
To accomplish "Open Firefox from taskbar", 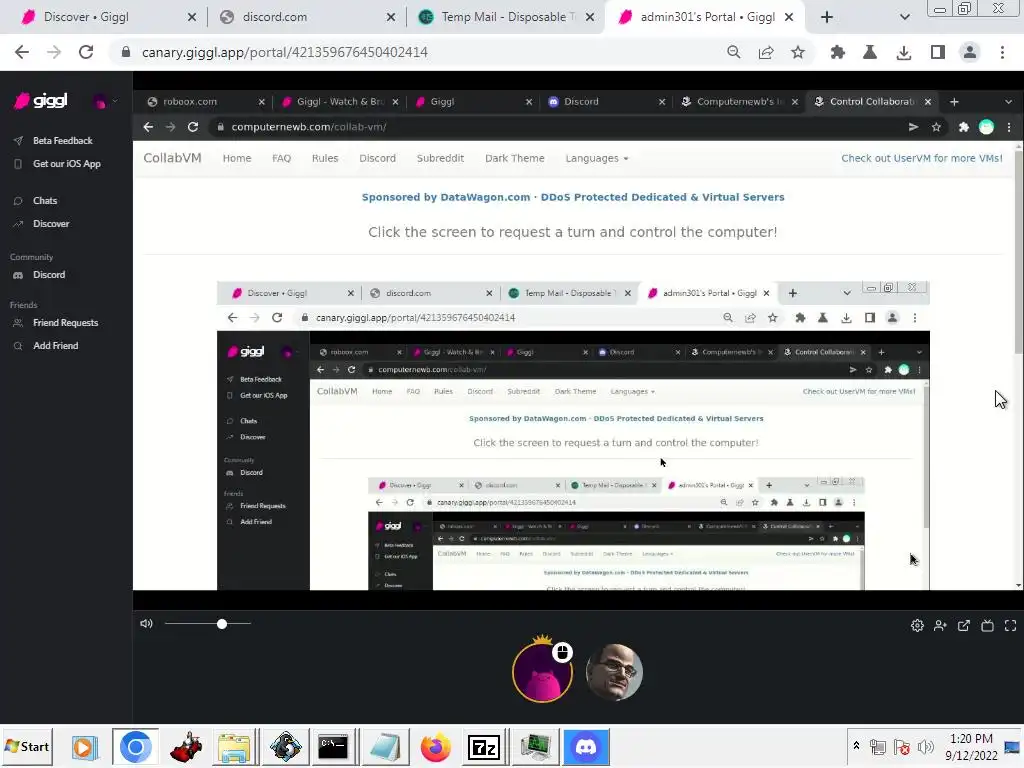I will coord(436,746).
